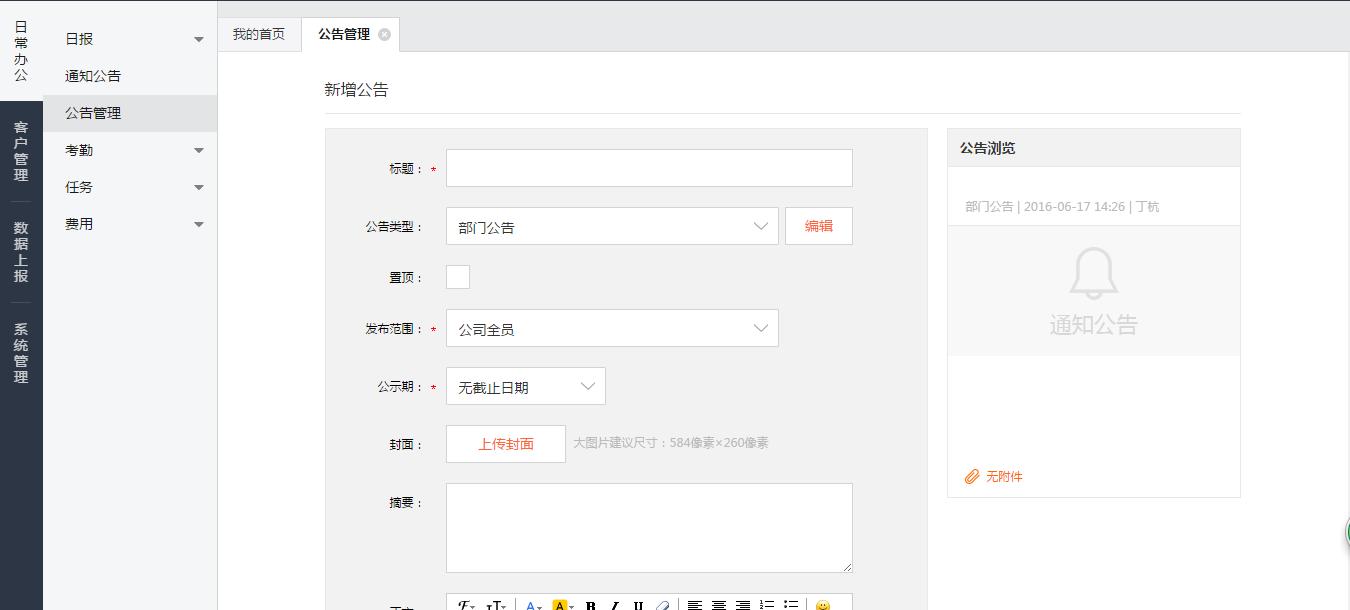Open the 发布范围 dropdown
The height and width of the screenshot is (610, 1350).
tap(612, 329)
